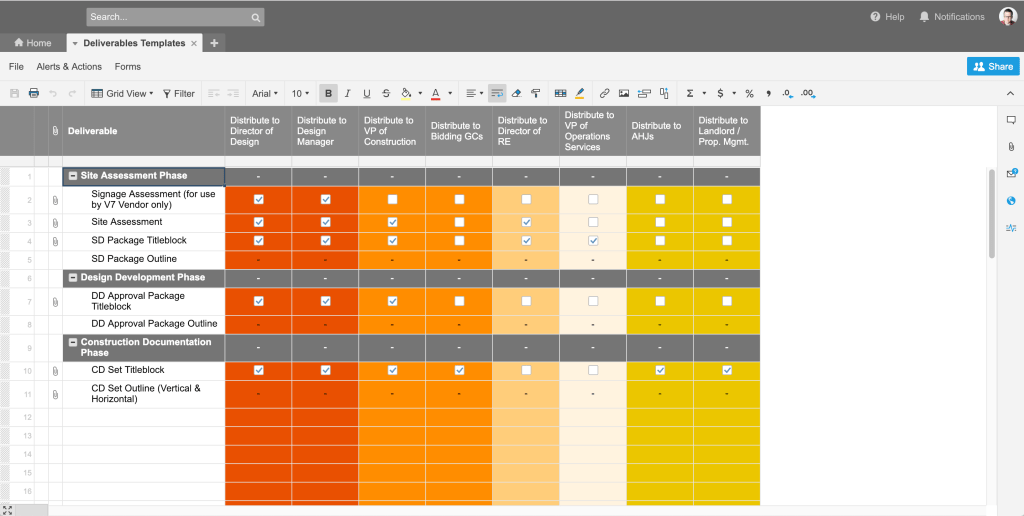The width and height of the screenshot is (1024, 516).
Task: Click the Print icon in the toolbar
Action: 34,93
